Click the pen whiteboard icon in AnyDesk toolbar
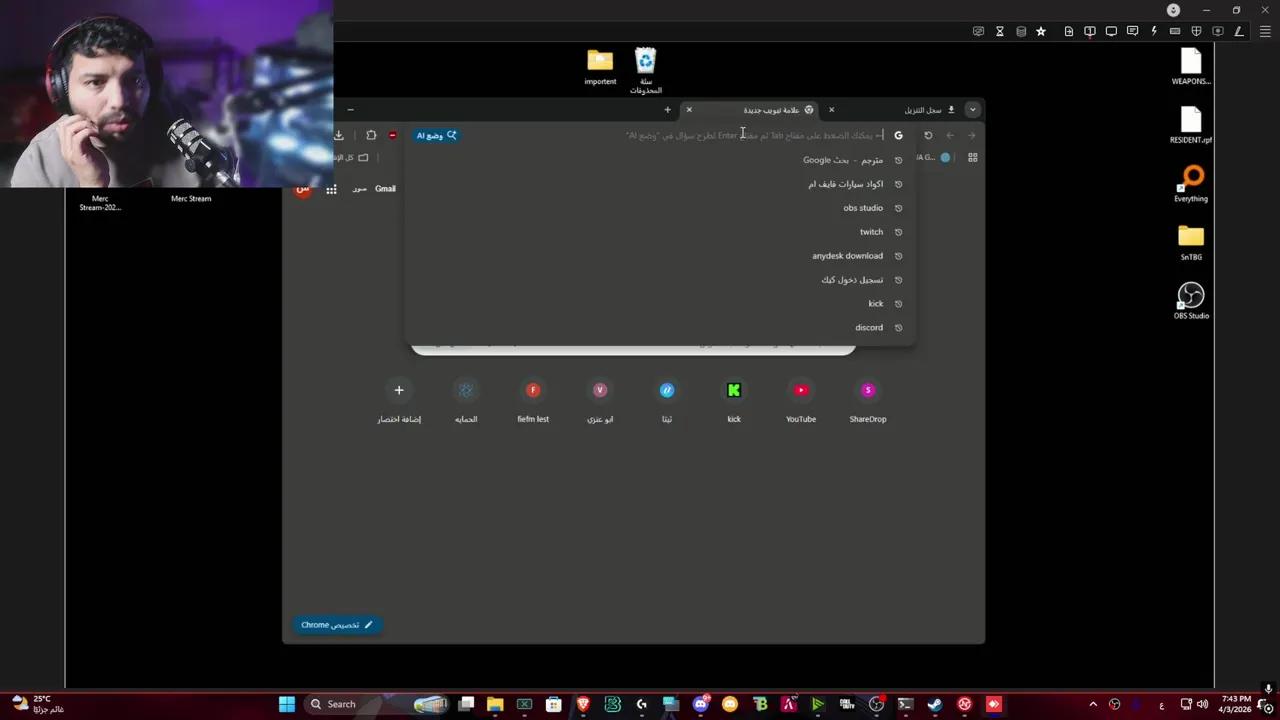Viewport: 1280px width, 720px height. (x=1239, y=31)
